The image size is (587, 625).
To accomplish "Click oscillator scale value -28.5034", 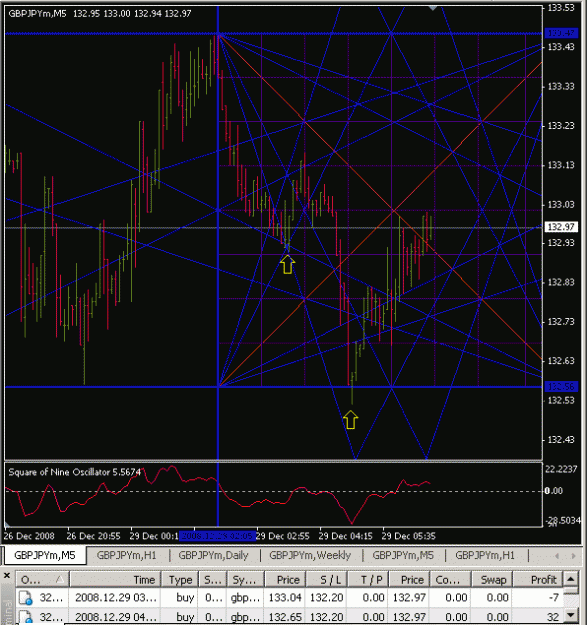I will 562,521.
